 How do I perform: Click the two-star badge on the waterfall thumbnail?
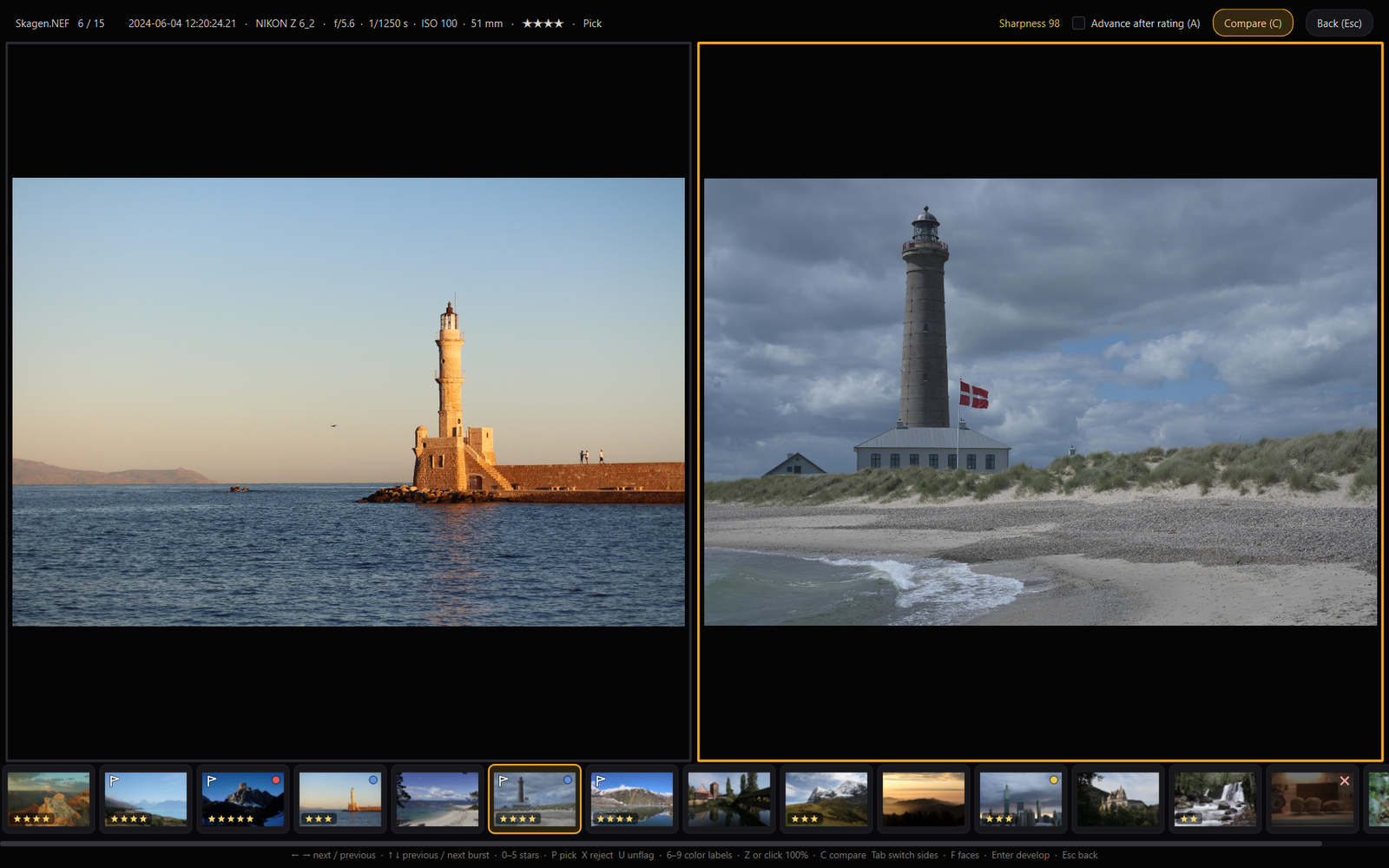(x=1188, y=819)
